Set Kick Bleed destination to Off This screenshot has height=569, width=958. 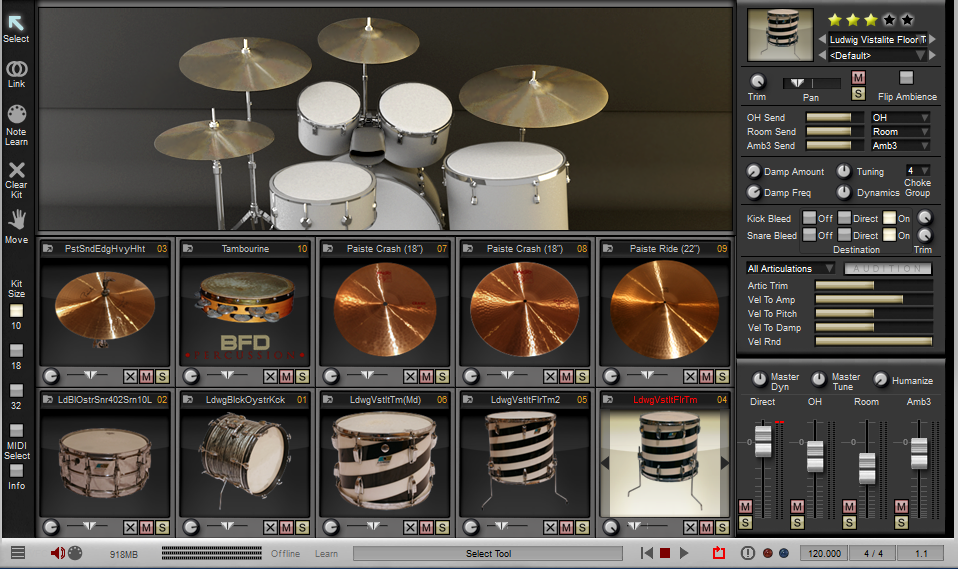tap(809, 218)
